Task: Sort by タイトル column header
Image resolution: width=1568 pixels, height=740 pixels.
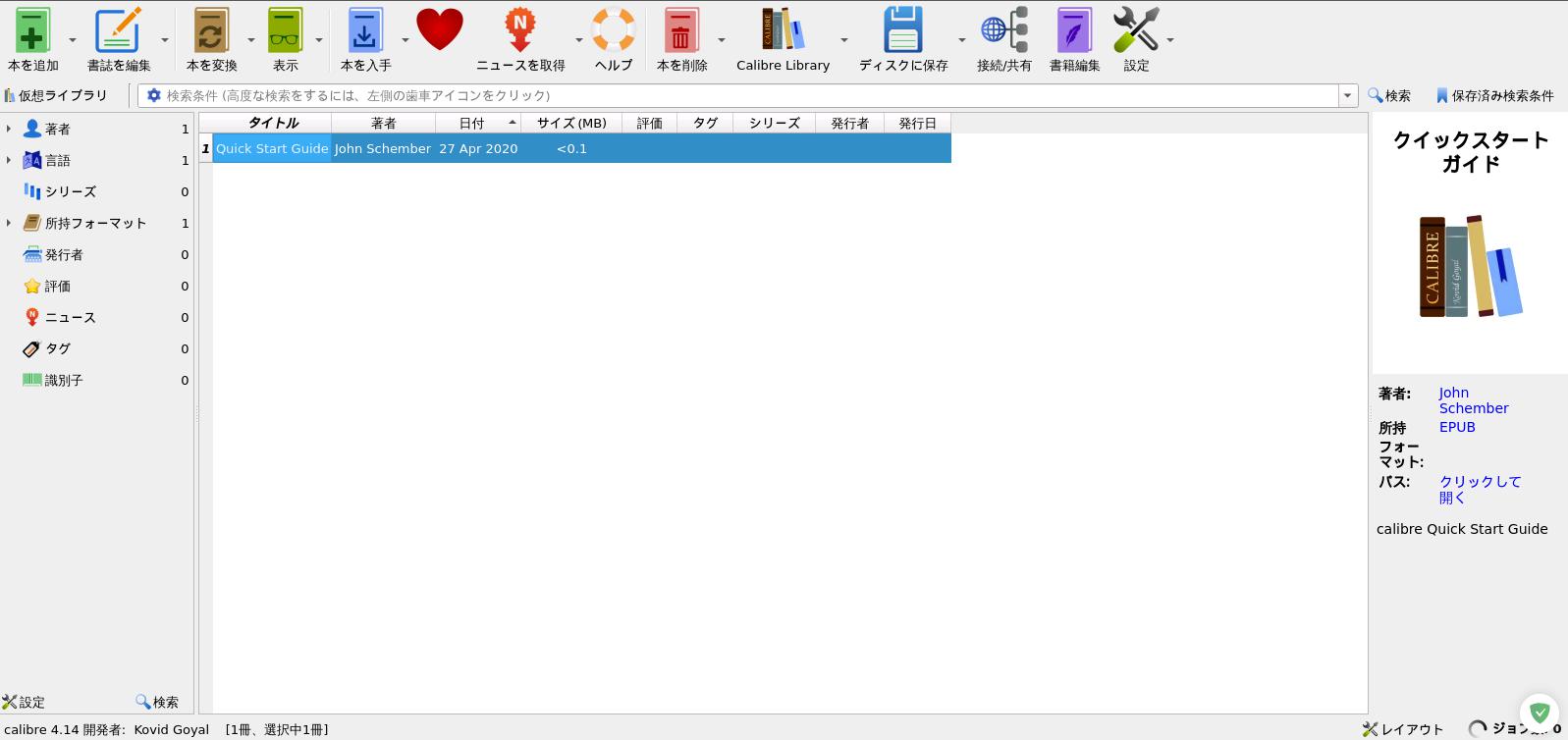Action: [272, 123]
